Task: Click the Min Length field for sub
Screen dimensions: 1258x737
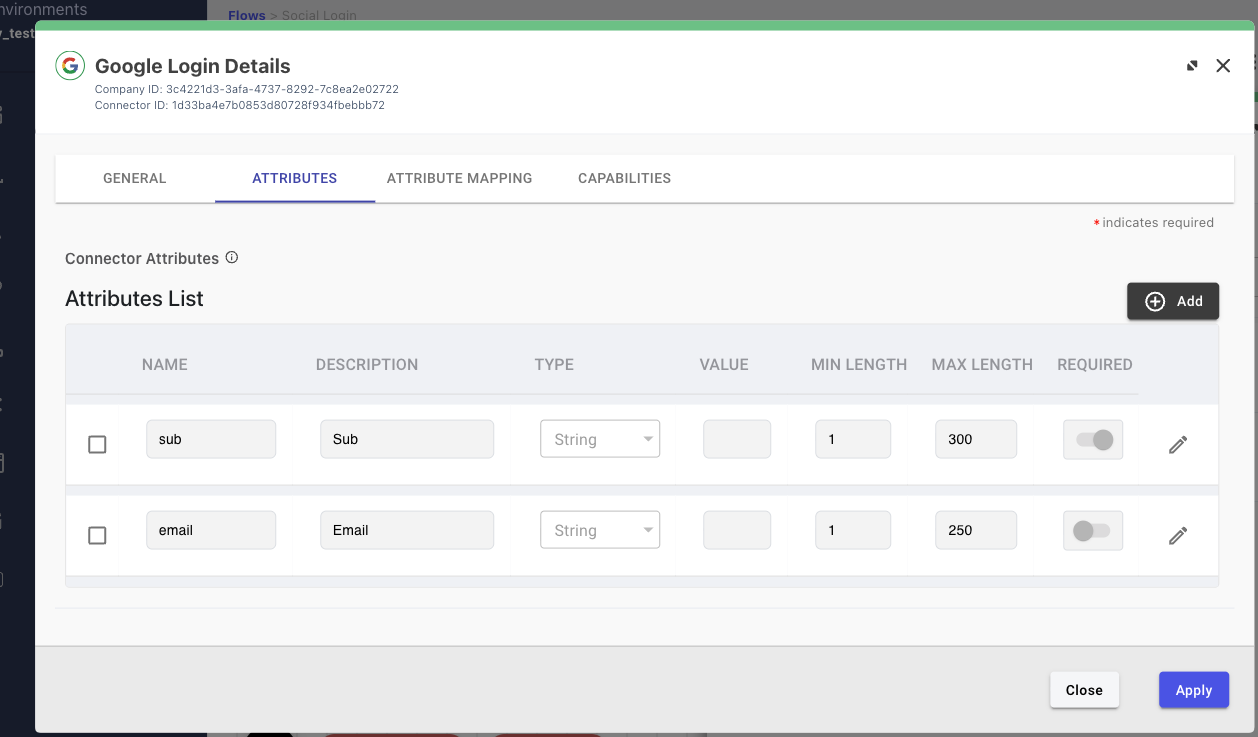Action: pos(853,439)
